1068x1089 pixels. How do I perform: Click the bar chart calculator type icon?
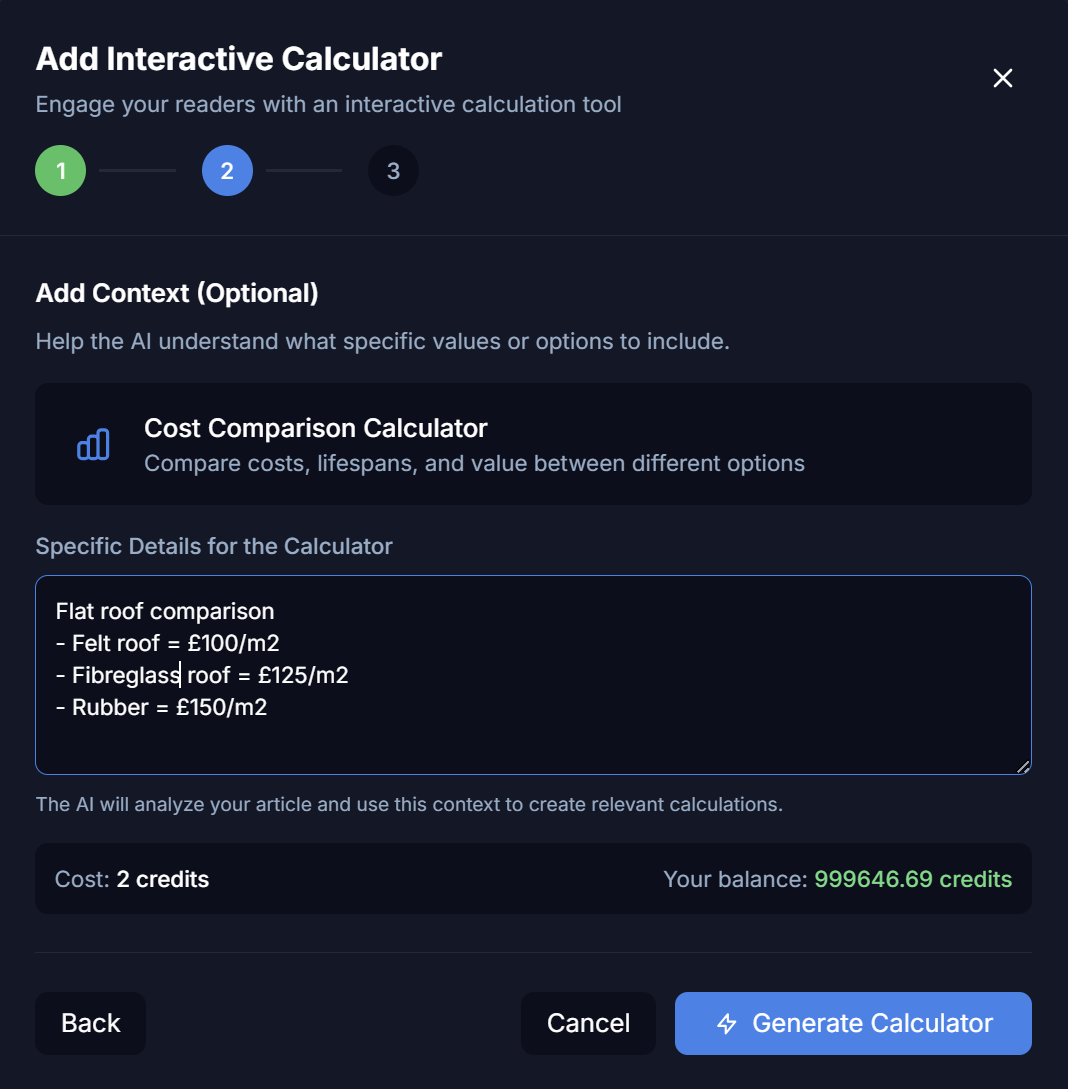[x=92, y=443]
